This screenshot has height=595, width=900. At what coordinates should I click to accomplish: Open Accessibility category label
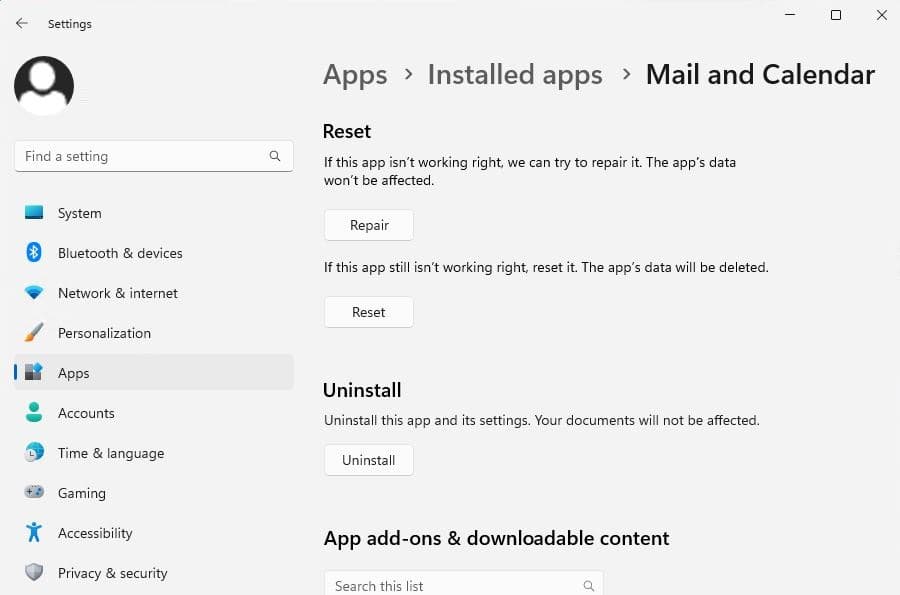click(x=95, y=533)
